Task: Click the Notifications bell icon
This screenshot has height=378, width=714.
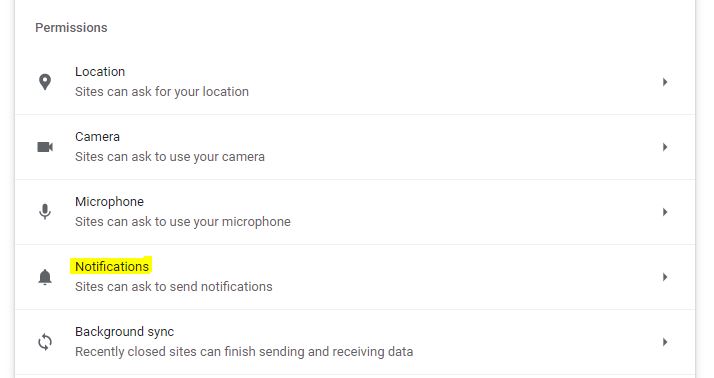Action: coord(45,277)
